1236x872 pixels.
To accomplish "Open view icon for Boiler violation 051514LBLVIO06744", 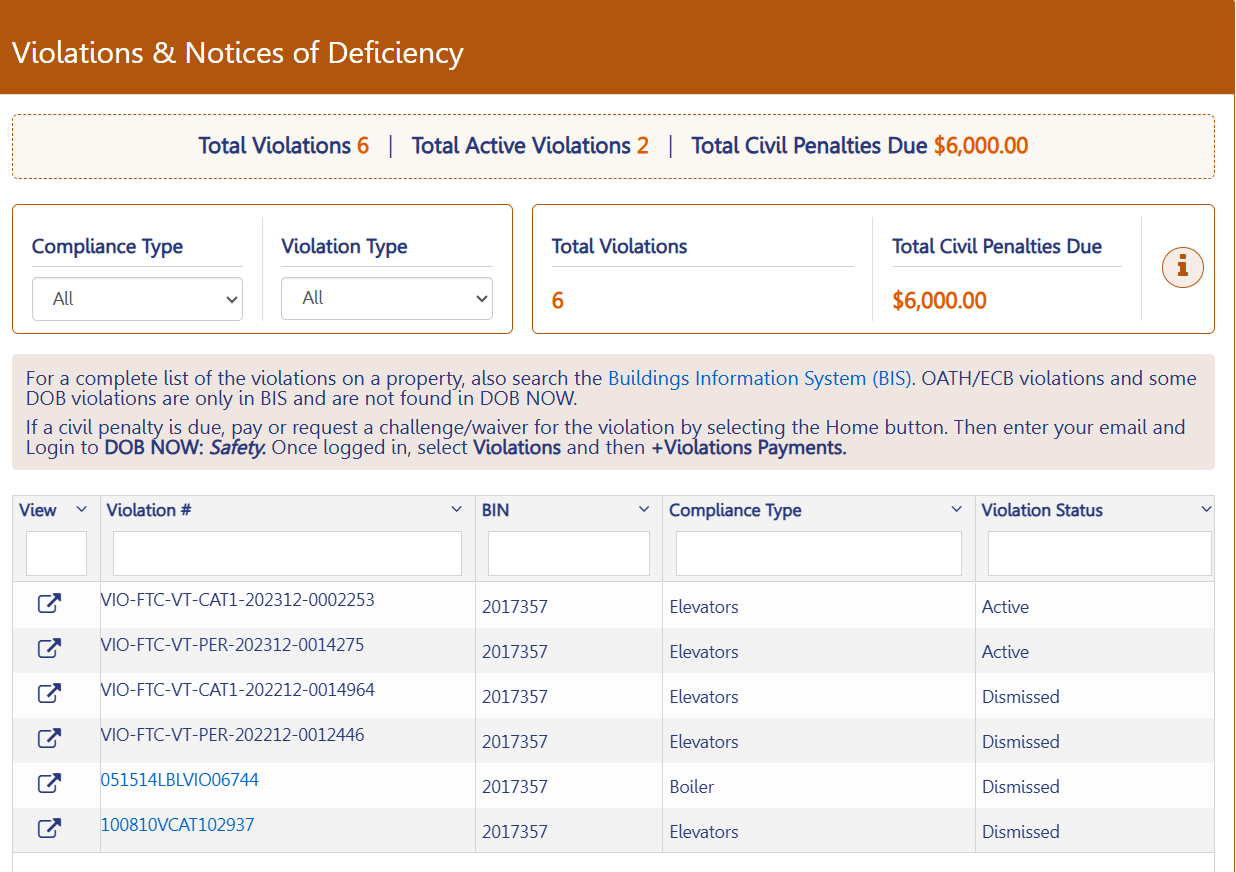I will pyautogui.click(x=49, y=784).
